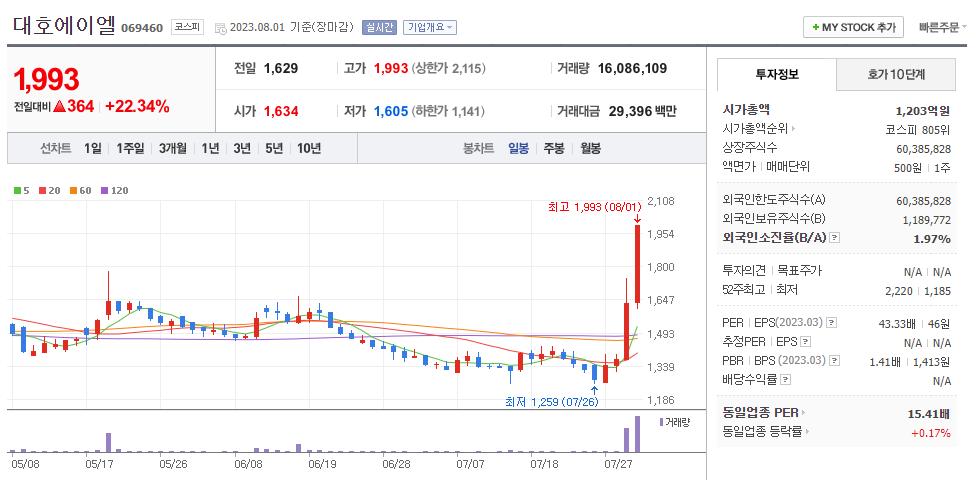This screenshot has width=976, height=480.
Task: Click the 최고 1,993 (08/01) chart label
Action: (596, 206)
